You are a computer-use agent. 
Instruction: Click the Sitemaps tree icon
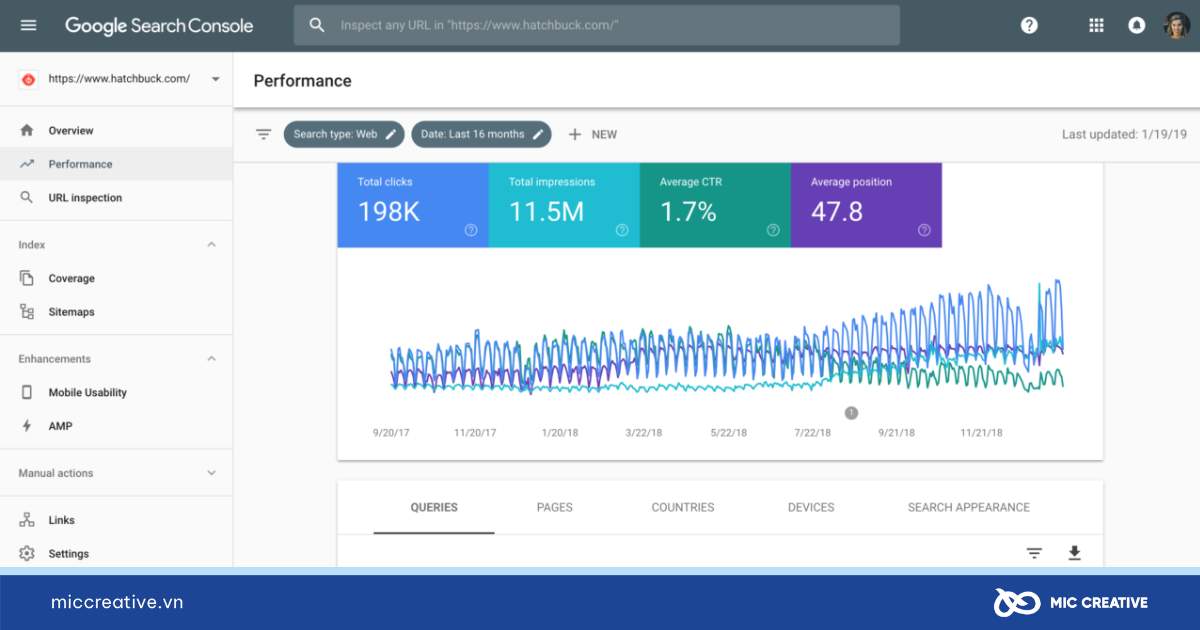click(27, 312)
